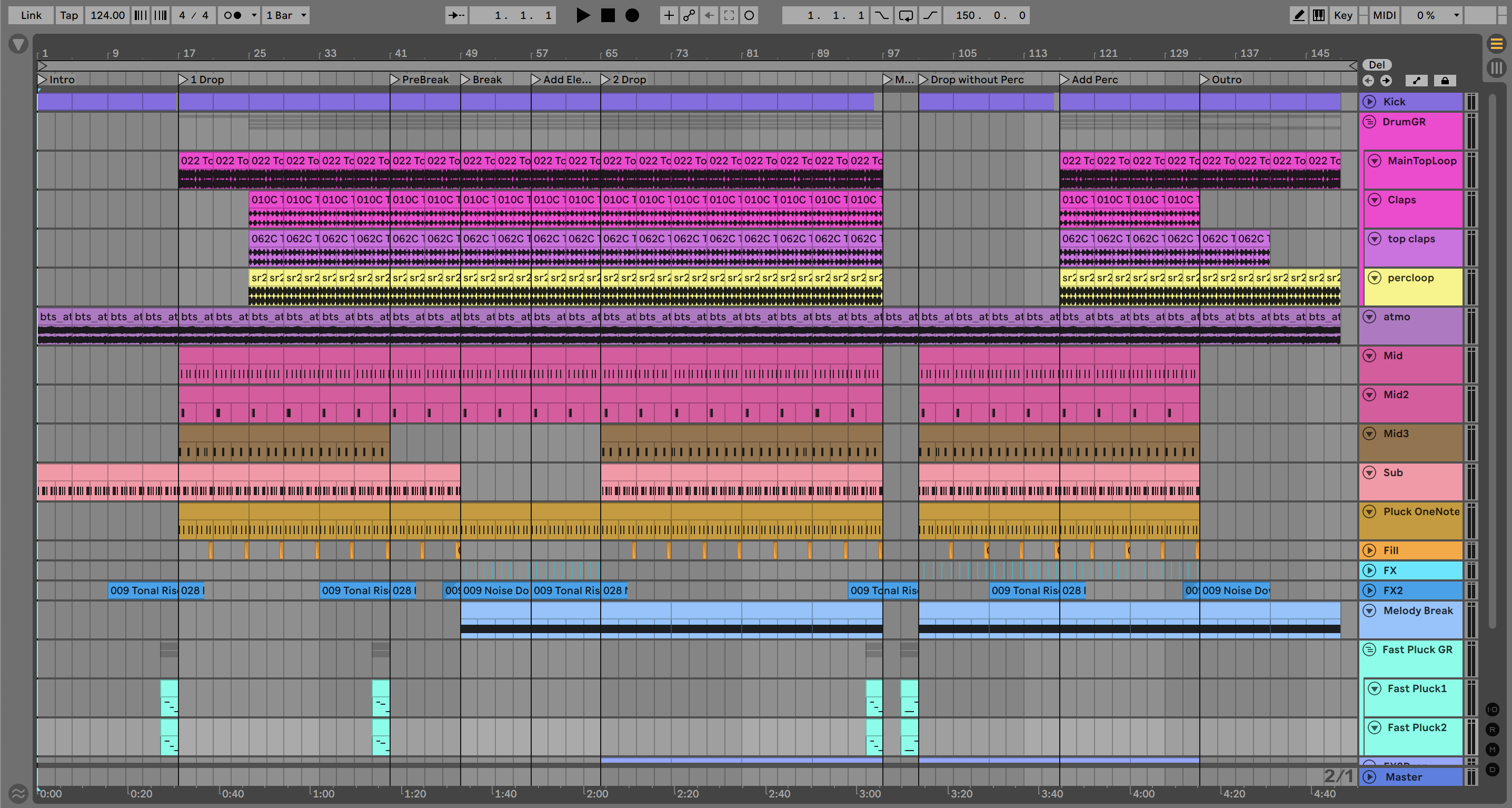Unfold the Claps track
Image resolution: width=1512 pixels, height=808 pixels.
(x=1374, y=200)
